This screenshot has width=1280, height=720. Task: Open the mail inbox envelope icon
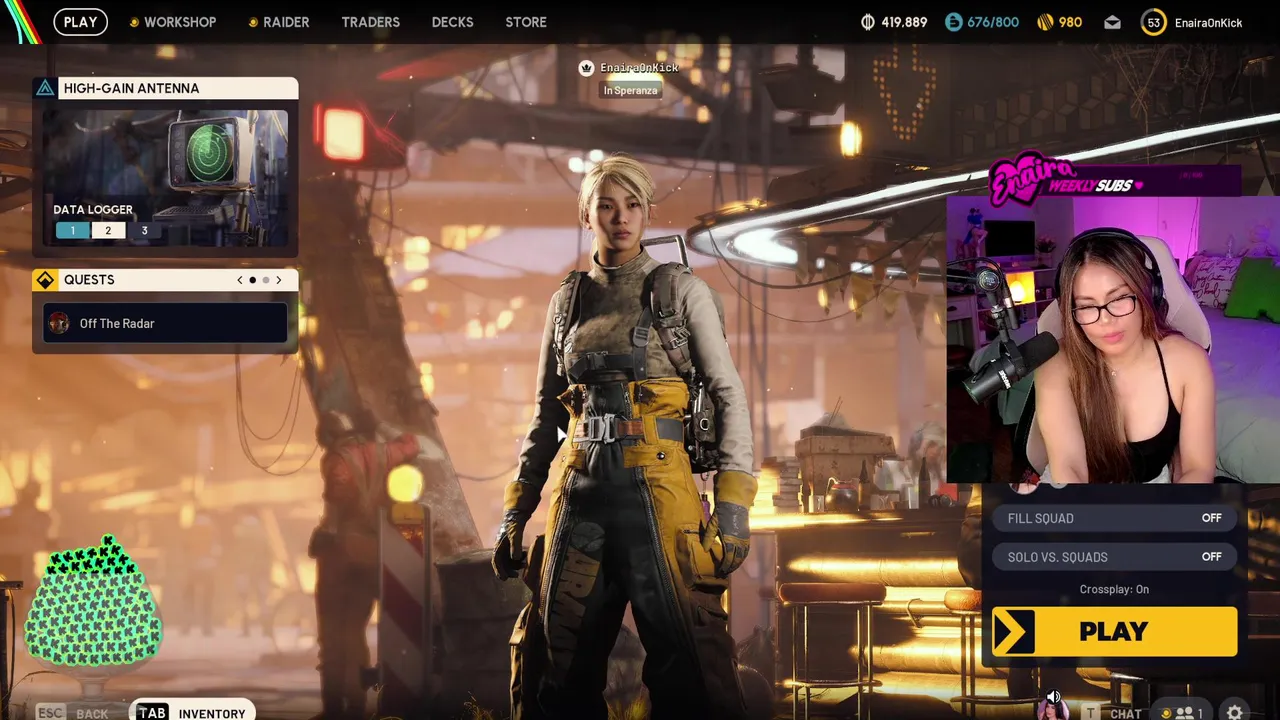1112,22
